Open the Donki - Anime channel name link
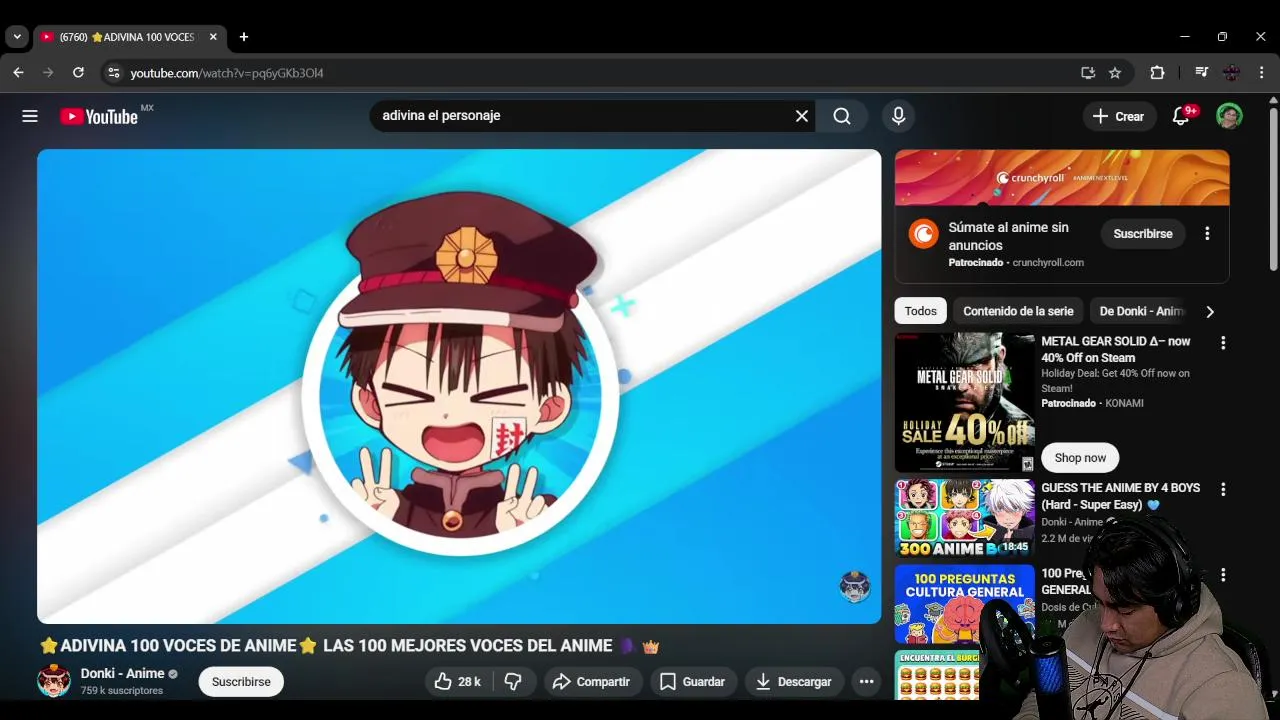This screenshot has height=720, width=1280. (122, 674)
